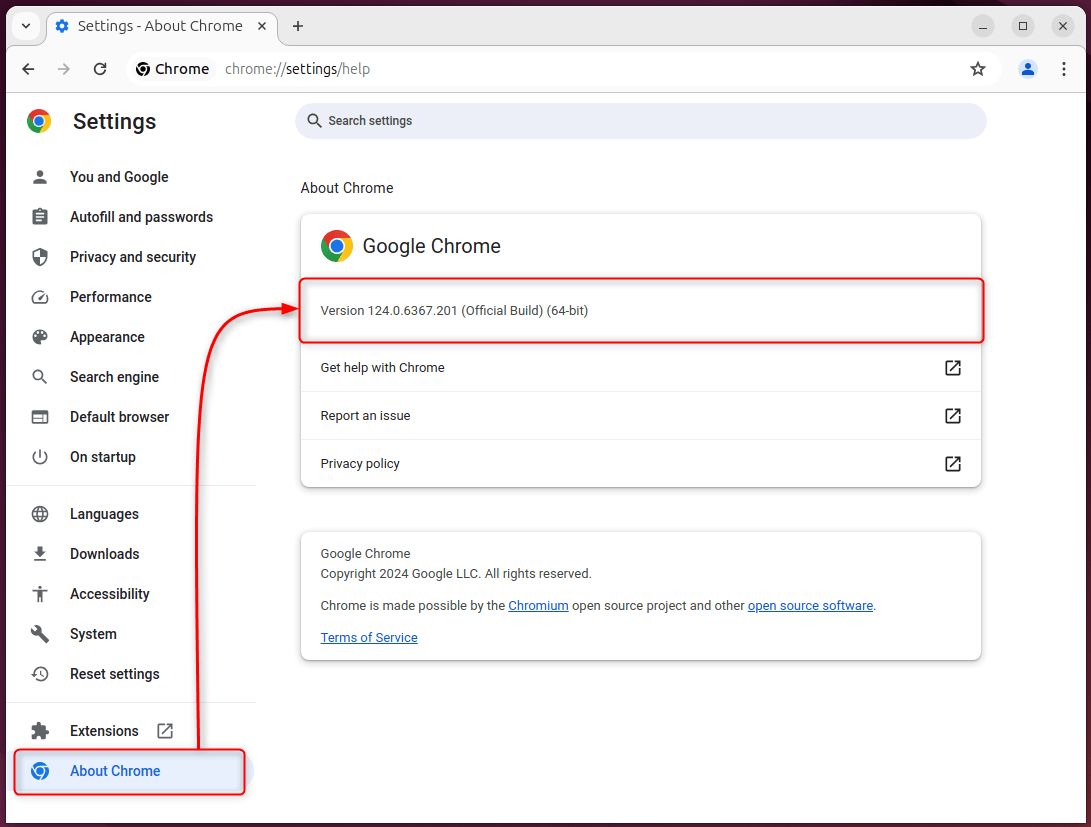
Task: Click the Settings page Chrome logo
Action: [39, 121]
